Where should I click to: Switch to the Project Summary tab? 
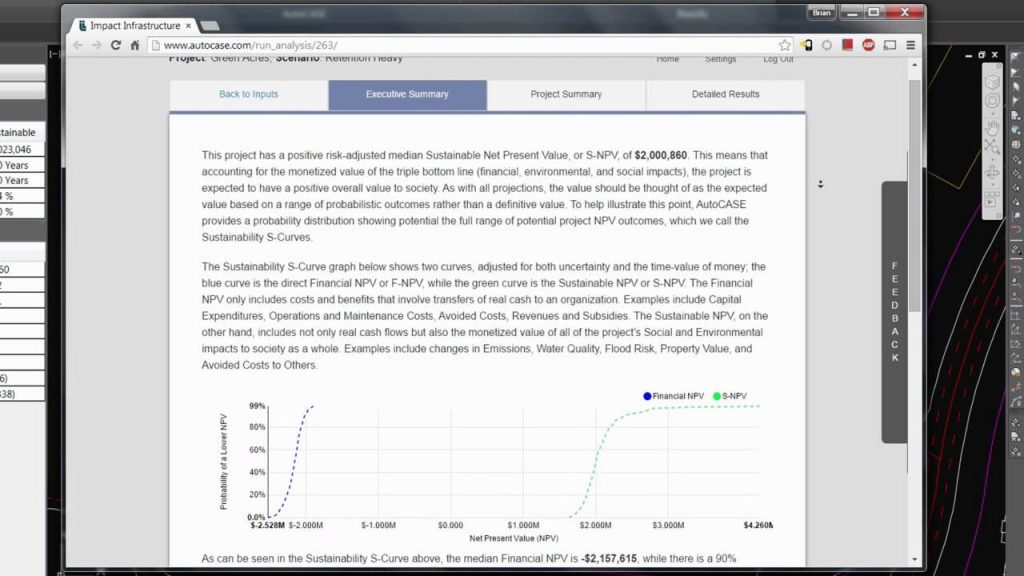click(566, 95)
